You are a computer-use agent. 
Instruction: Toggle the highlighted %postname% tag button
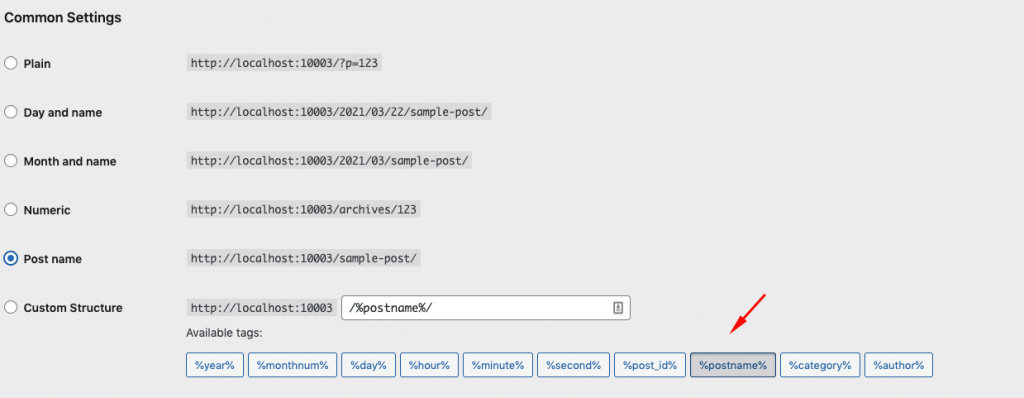click(733, 365)
